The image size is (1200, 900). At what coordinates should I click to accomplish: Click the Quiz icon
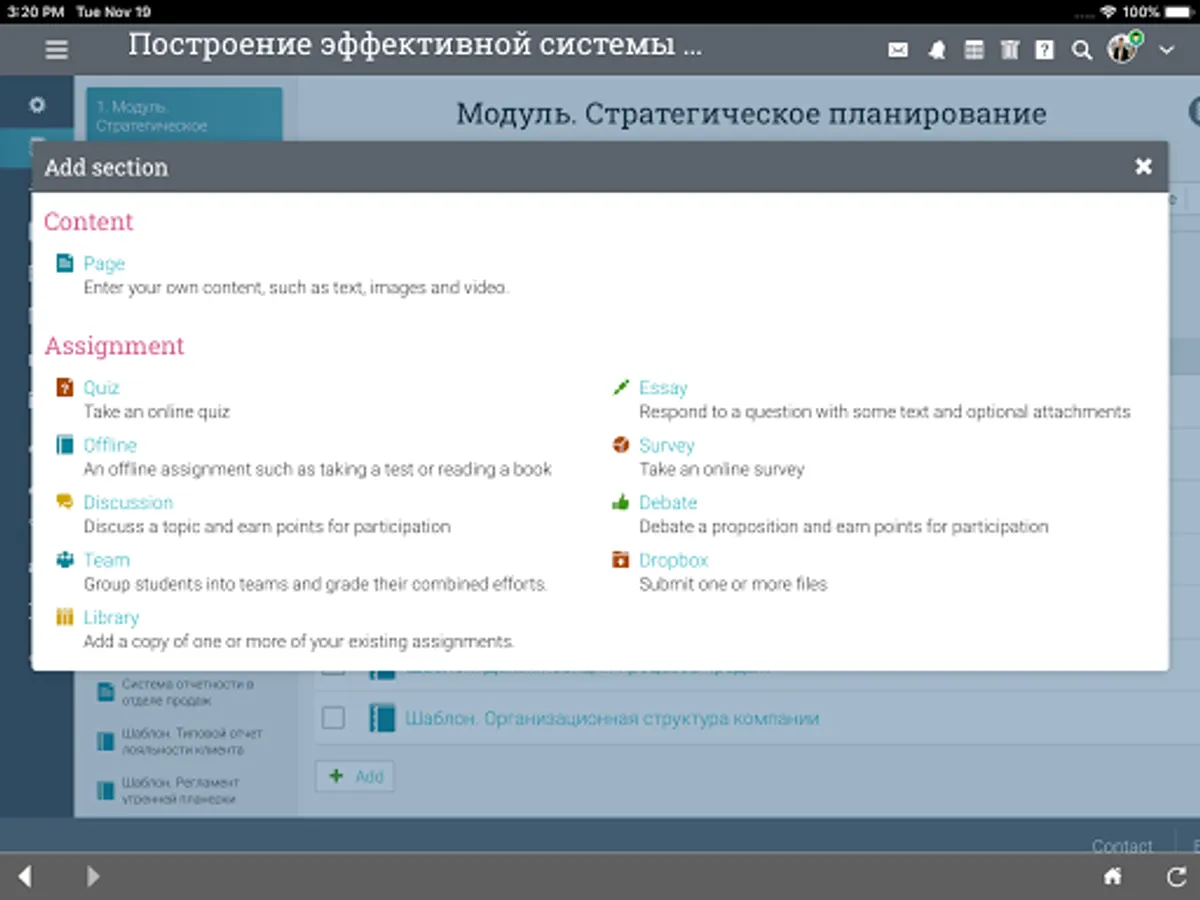click(x=65, y=388)
